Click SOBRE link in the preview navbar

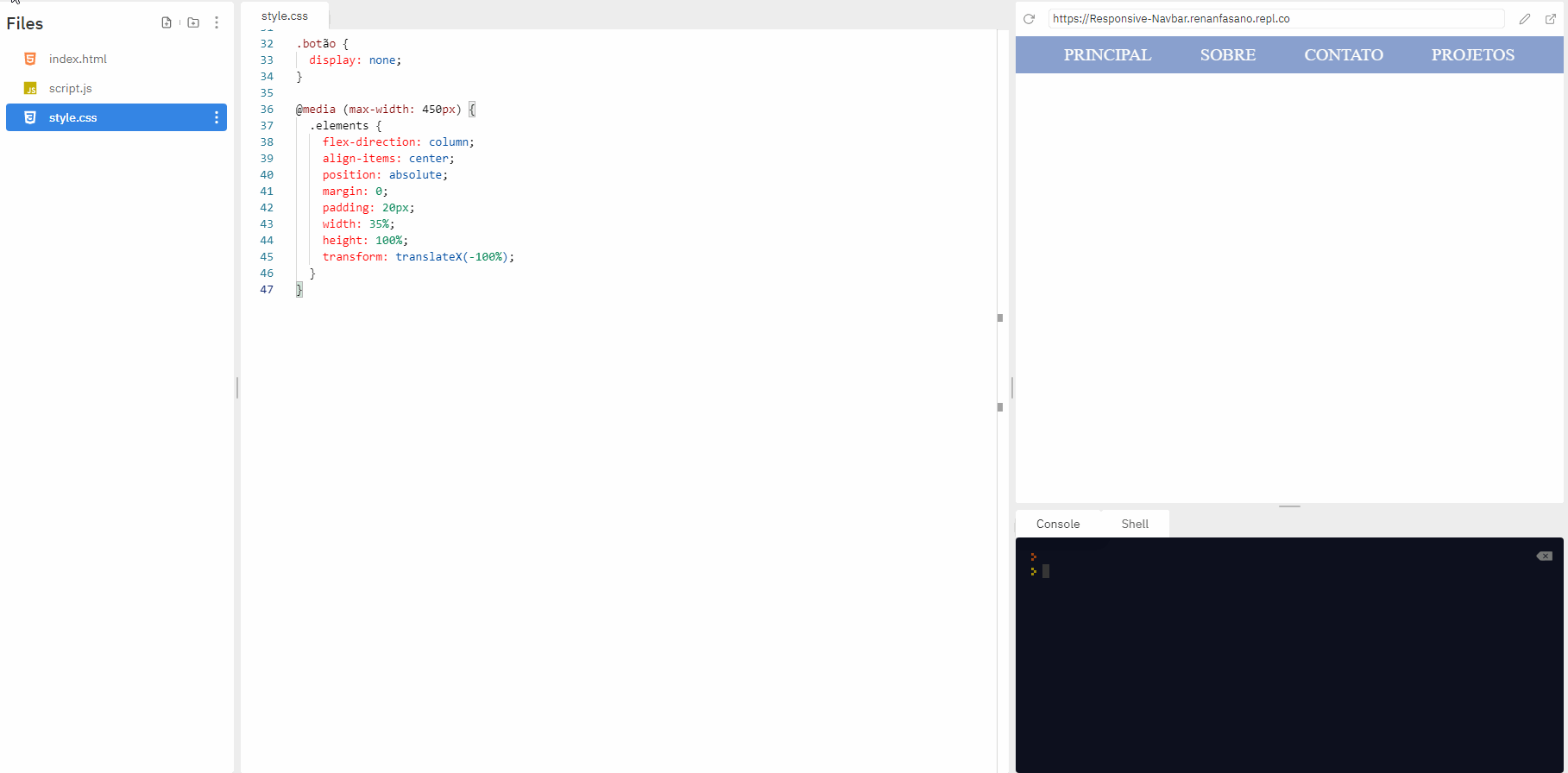pos(1228,55)
